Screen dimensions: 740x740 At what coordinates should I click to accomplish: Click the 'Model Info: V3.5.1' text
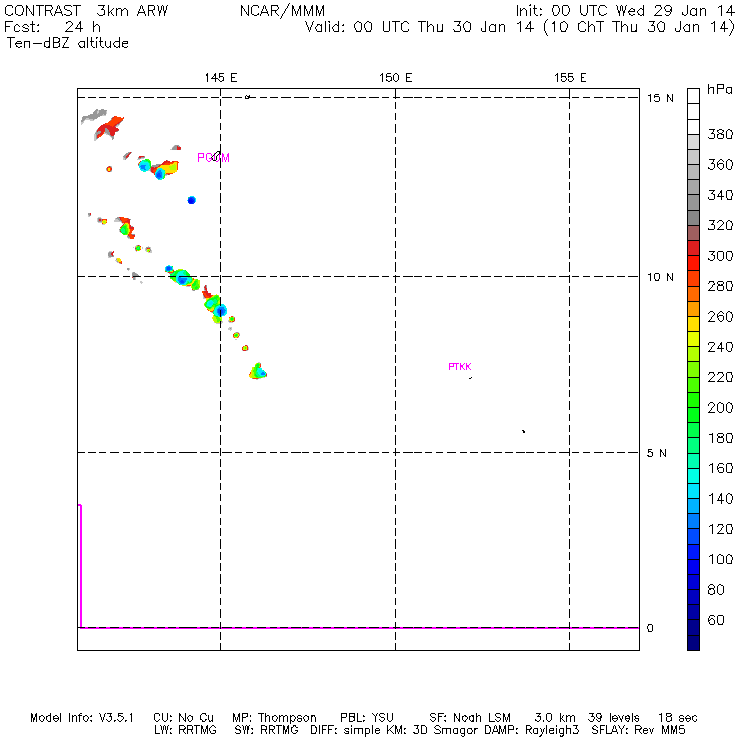click(x=82, y=718)
